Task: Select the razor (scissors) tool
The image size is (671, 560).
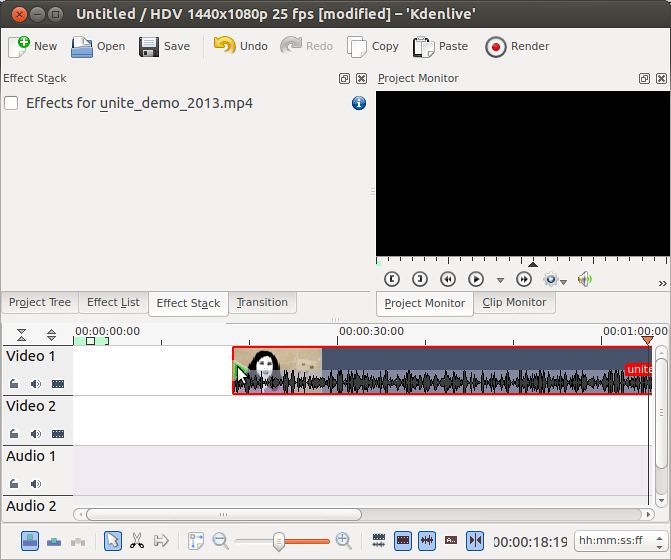Action: coord(137,540)
